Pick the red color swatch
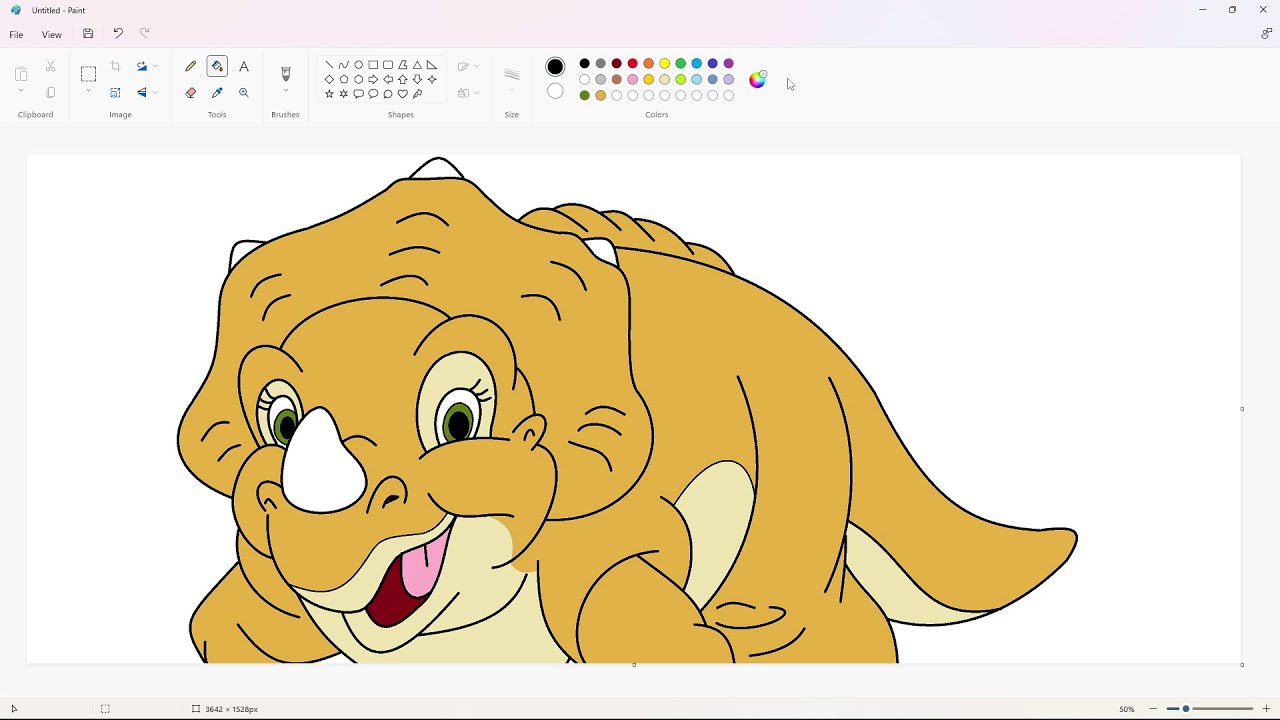This screenshot has width=1280, height=720. 632,64
